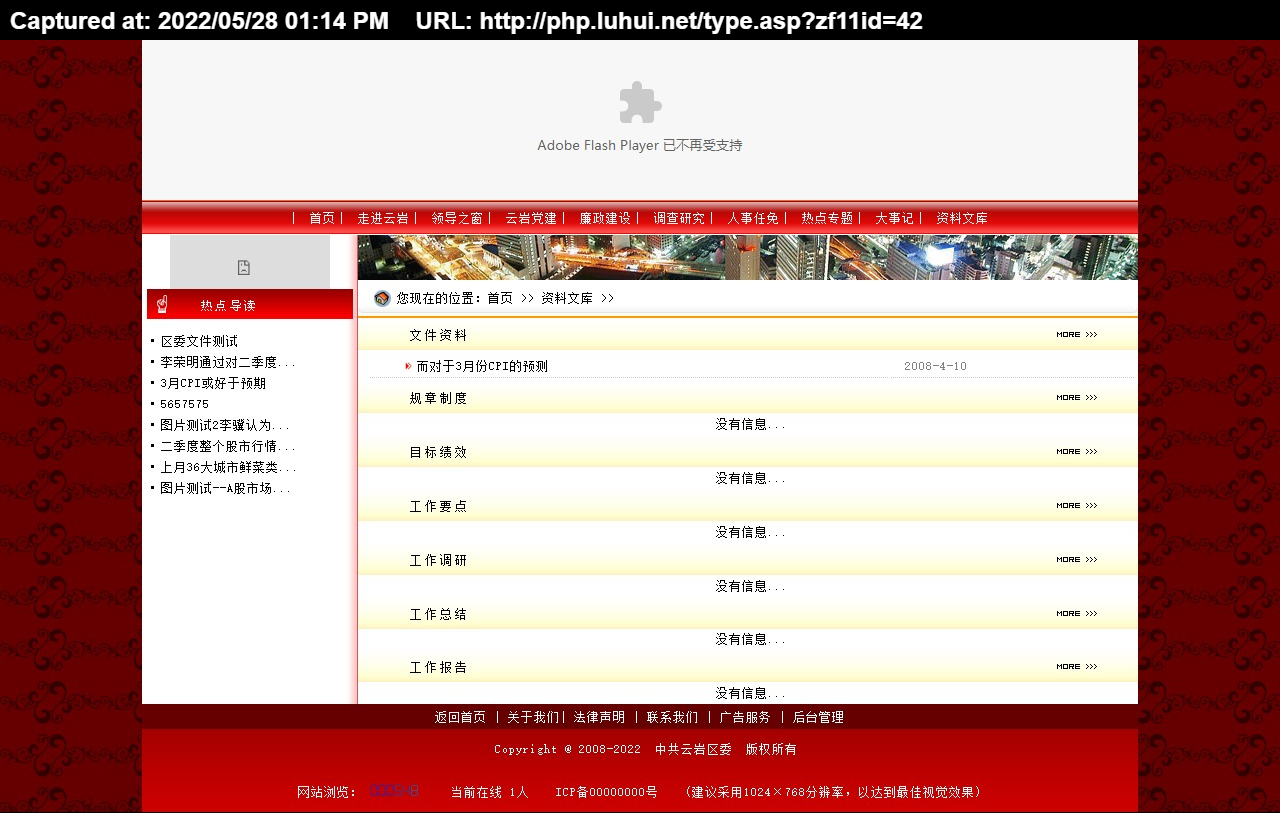
Task: Open 资料文库 in the navigation bar
Action: tap(962, 218)
